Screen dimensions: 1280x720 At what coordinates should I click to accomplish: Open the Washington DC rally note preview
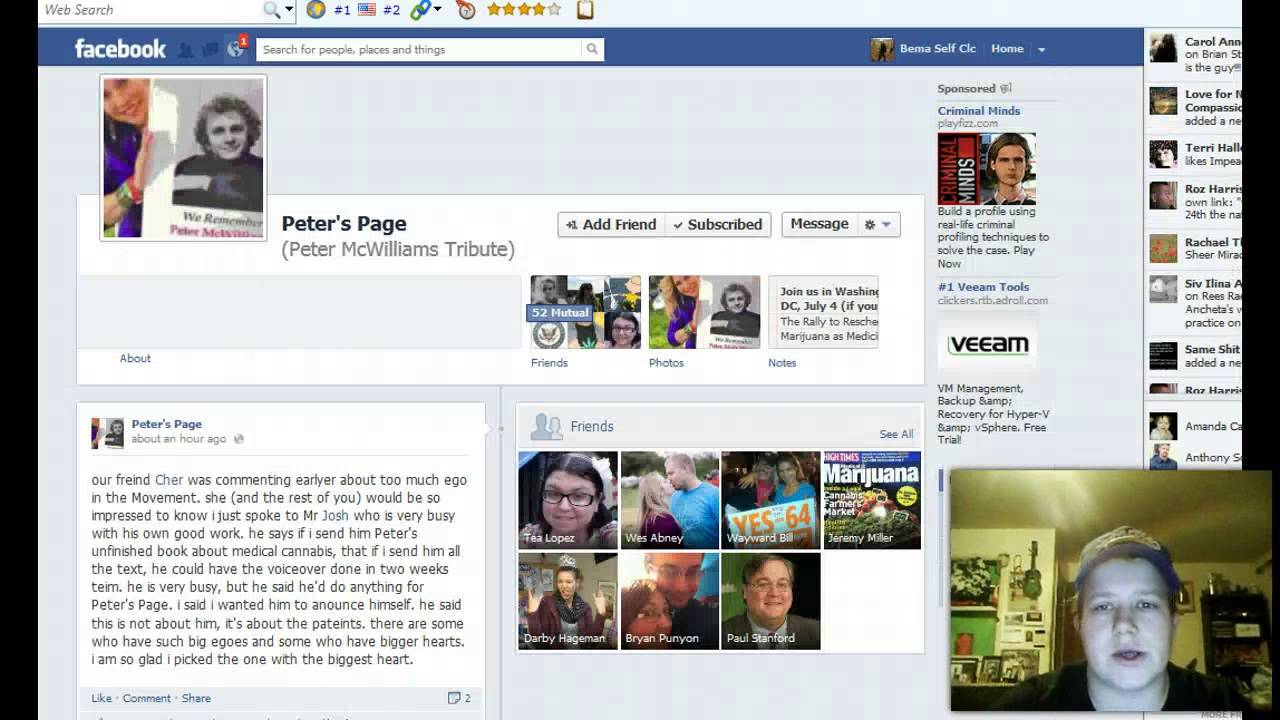coord(823,312)
